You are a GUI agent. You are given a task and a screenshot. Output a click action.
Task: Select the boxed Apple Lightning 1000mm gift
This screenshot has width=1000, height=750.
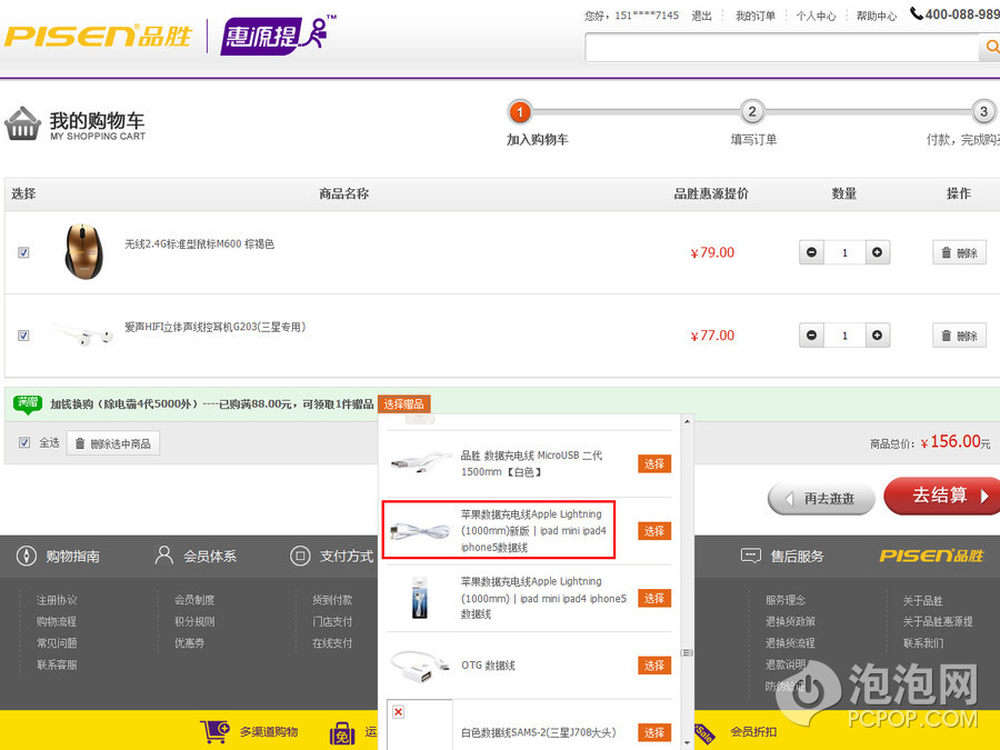654,598
